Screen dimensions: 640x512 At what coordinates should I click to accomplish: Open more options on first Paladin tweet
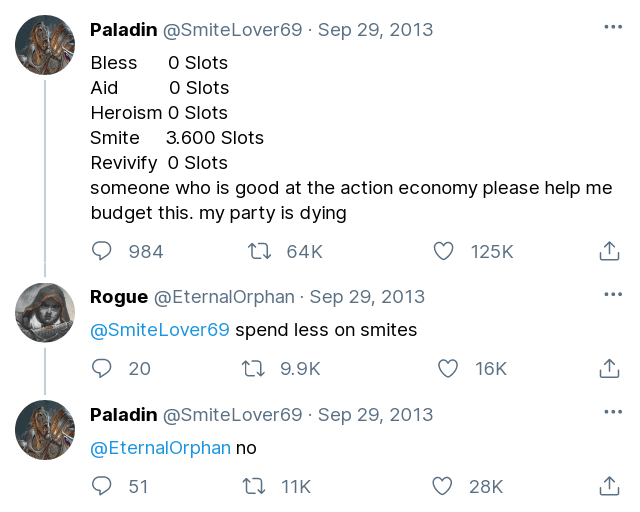click(612, 27)
